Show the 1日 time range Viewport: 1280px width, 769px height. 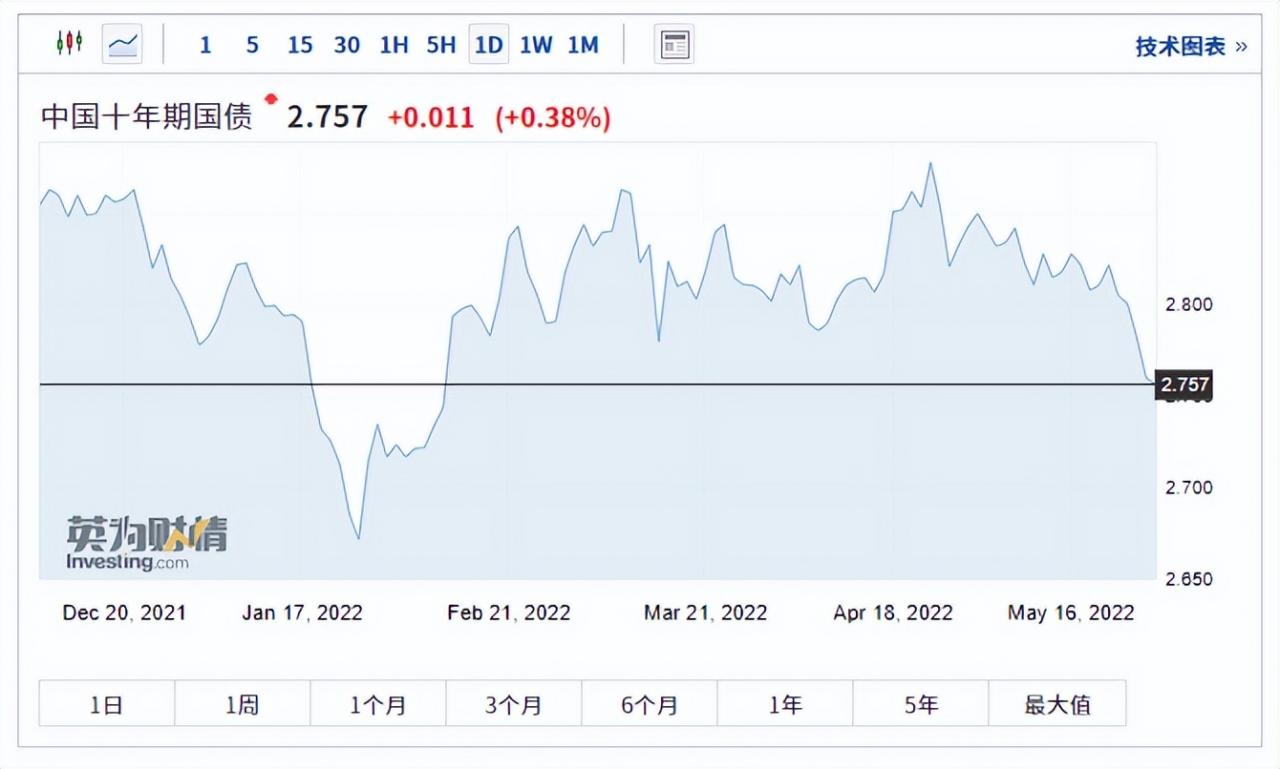coord(107,704)
